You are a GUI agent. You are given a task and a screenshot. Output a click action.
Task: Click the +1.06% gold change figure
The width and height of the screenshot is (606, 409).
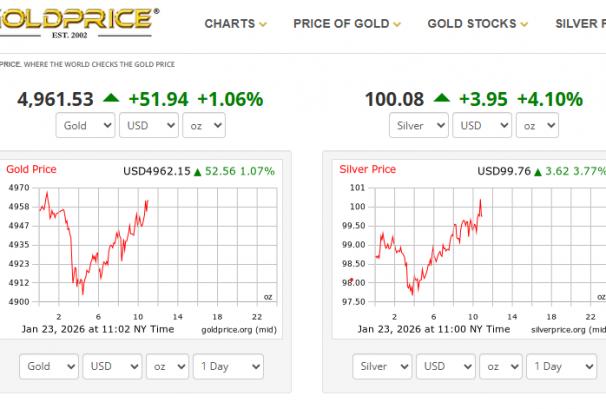[230, 99]
